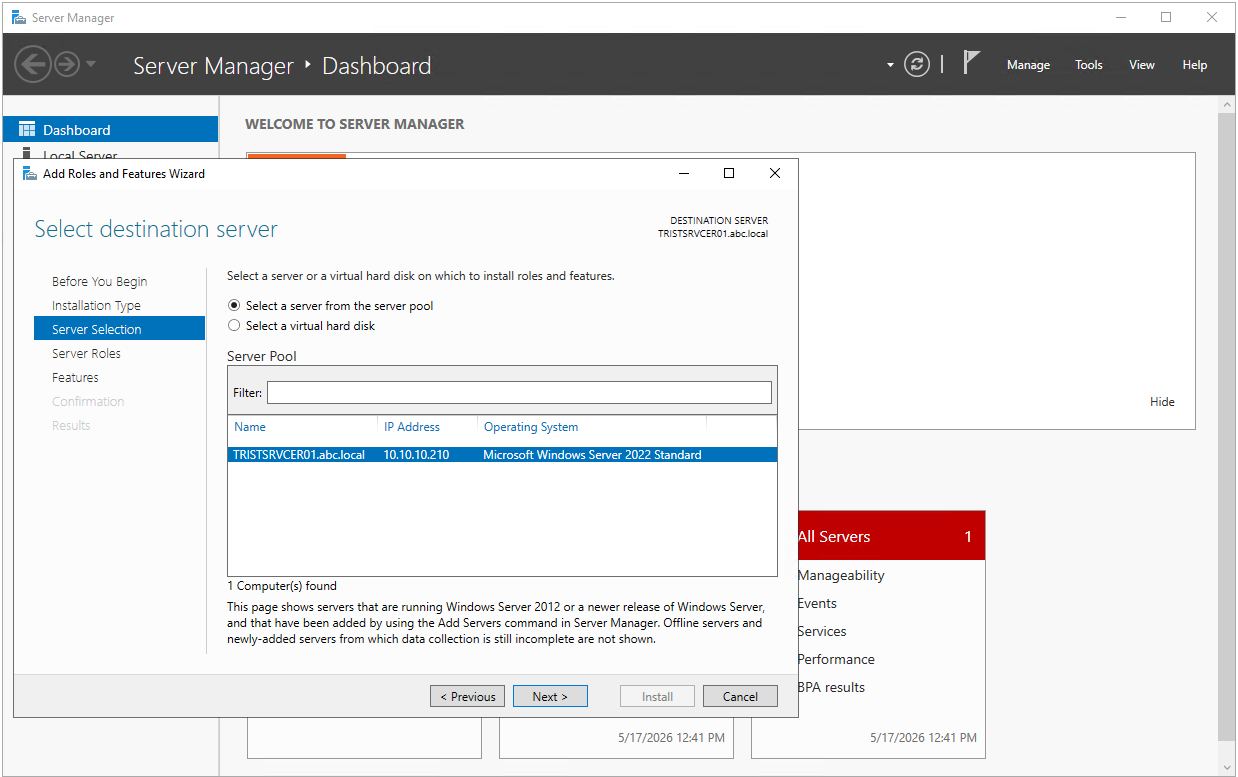Open dropdown arrow left of Refresh icon
The image size is (1238, 777).
tap(890, 66)
